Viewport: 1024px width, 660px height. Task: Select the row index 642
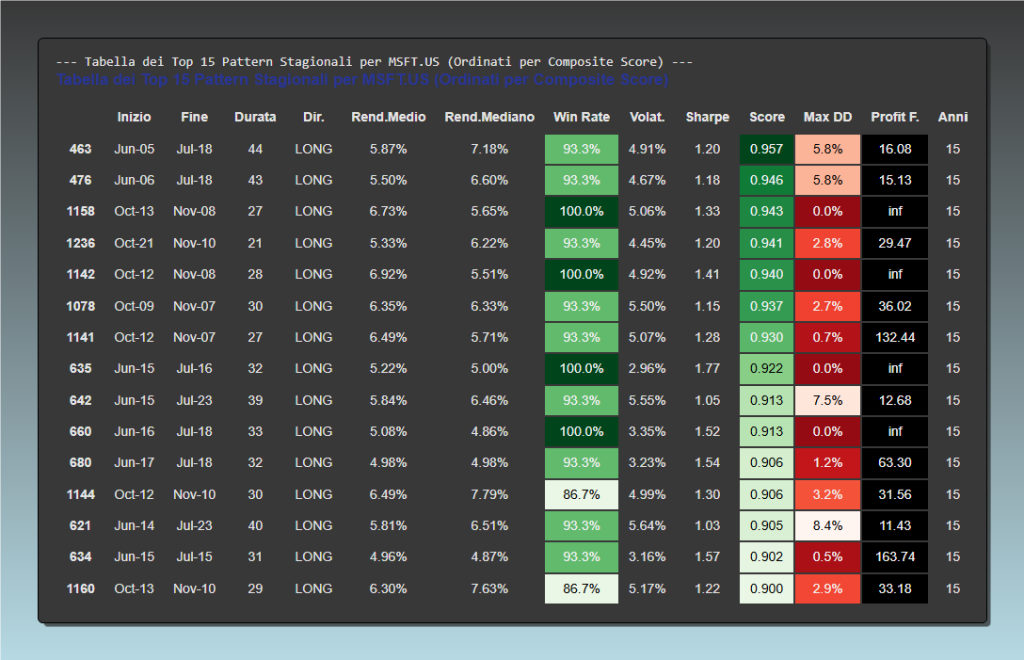(80, 400)
